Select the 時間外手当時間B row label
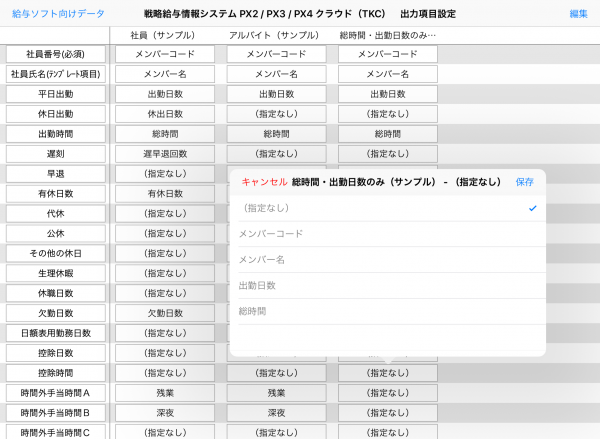The image size is (600, 439). tap(55, 413)
